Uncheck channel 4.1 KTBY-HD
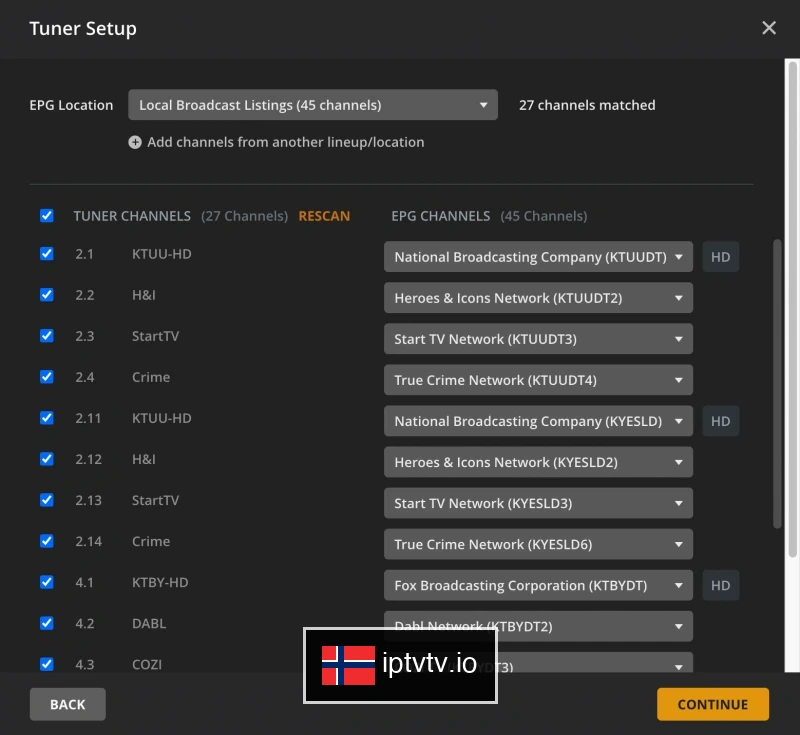The width and height of the screenshot is (800, 735). 46,582
